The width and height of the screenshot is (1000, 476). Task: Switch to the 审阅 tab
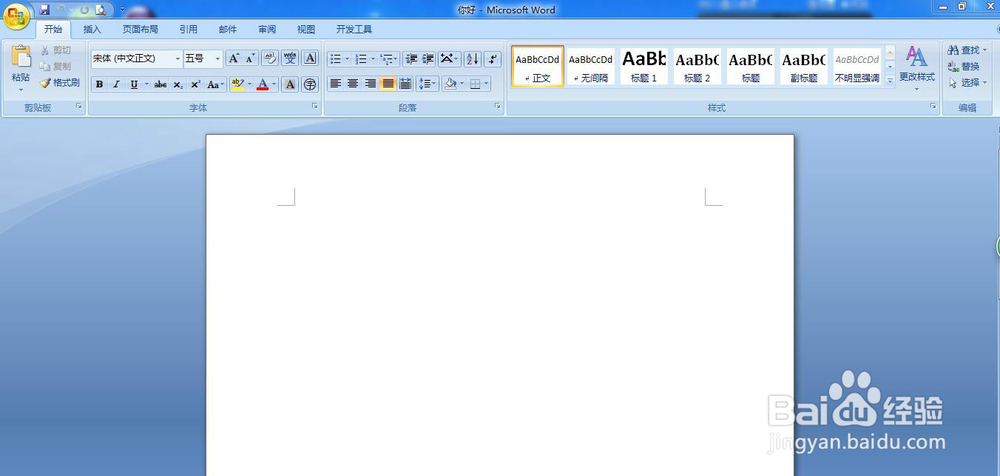pos(267,29)
